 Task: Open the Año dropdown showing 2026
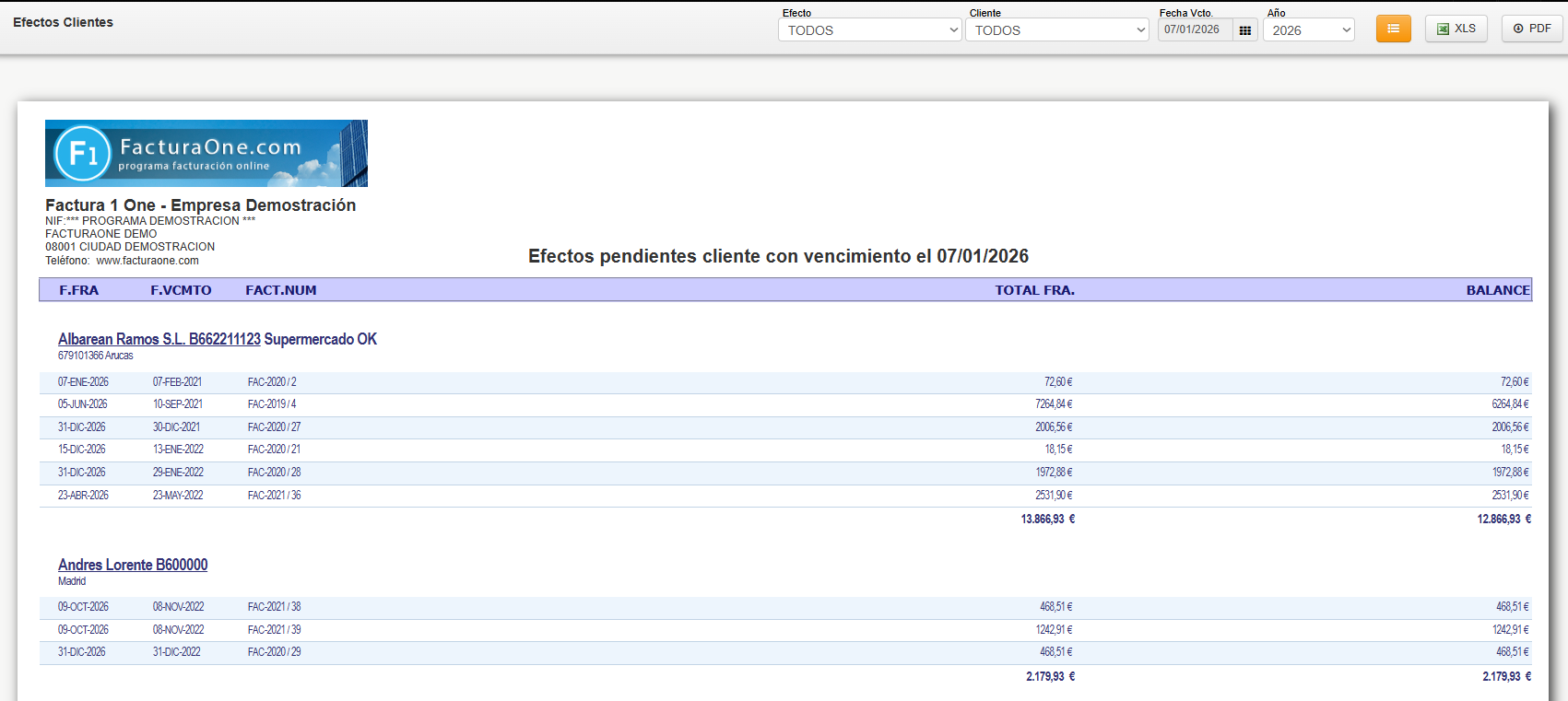1309,30
